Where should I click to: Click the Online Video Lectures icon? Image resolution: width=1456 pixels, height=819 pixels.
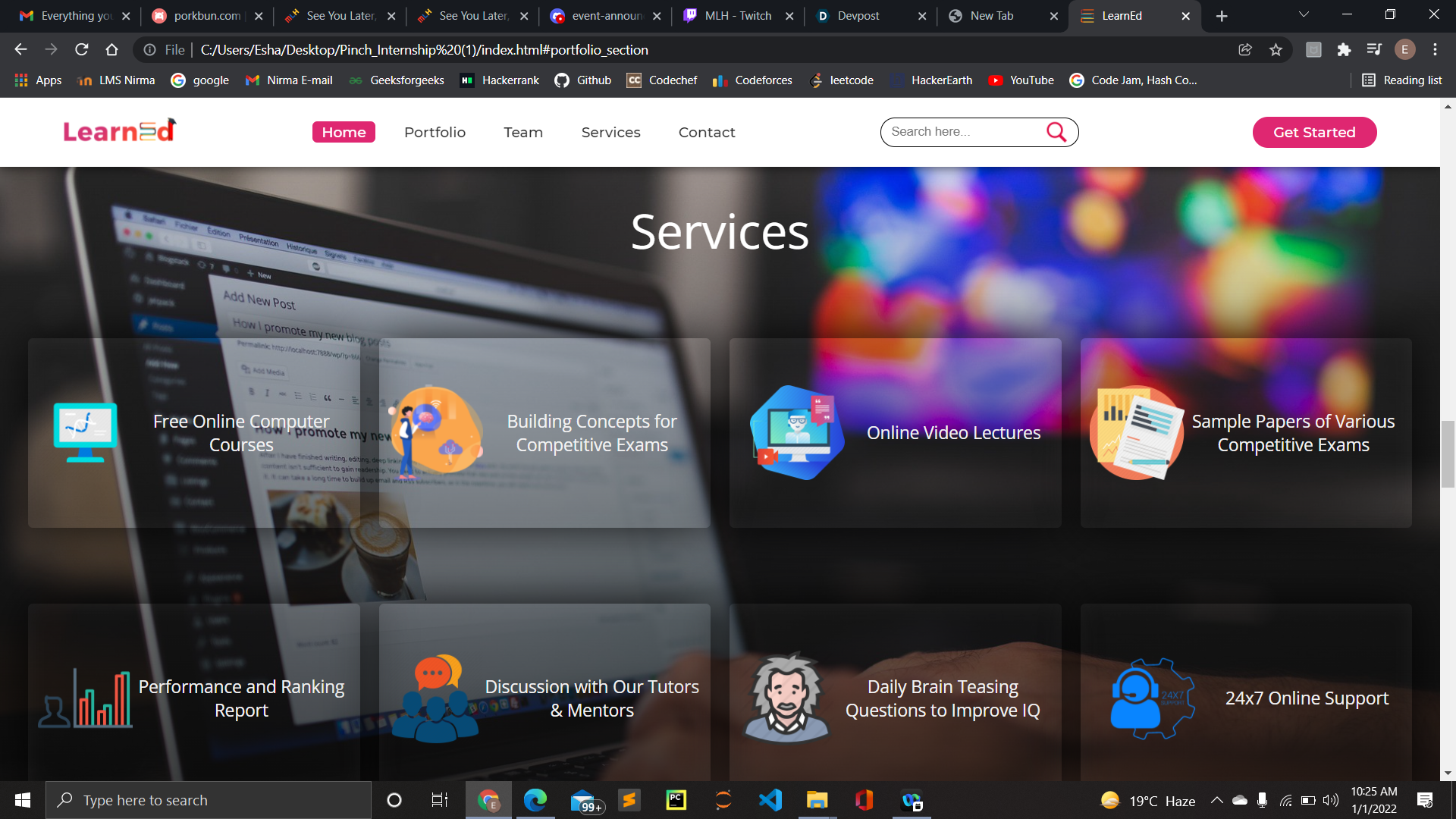(796, 432)
